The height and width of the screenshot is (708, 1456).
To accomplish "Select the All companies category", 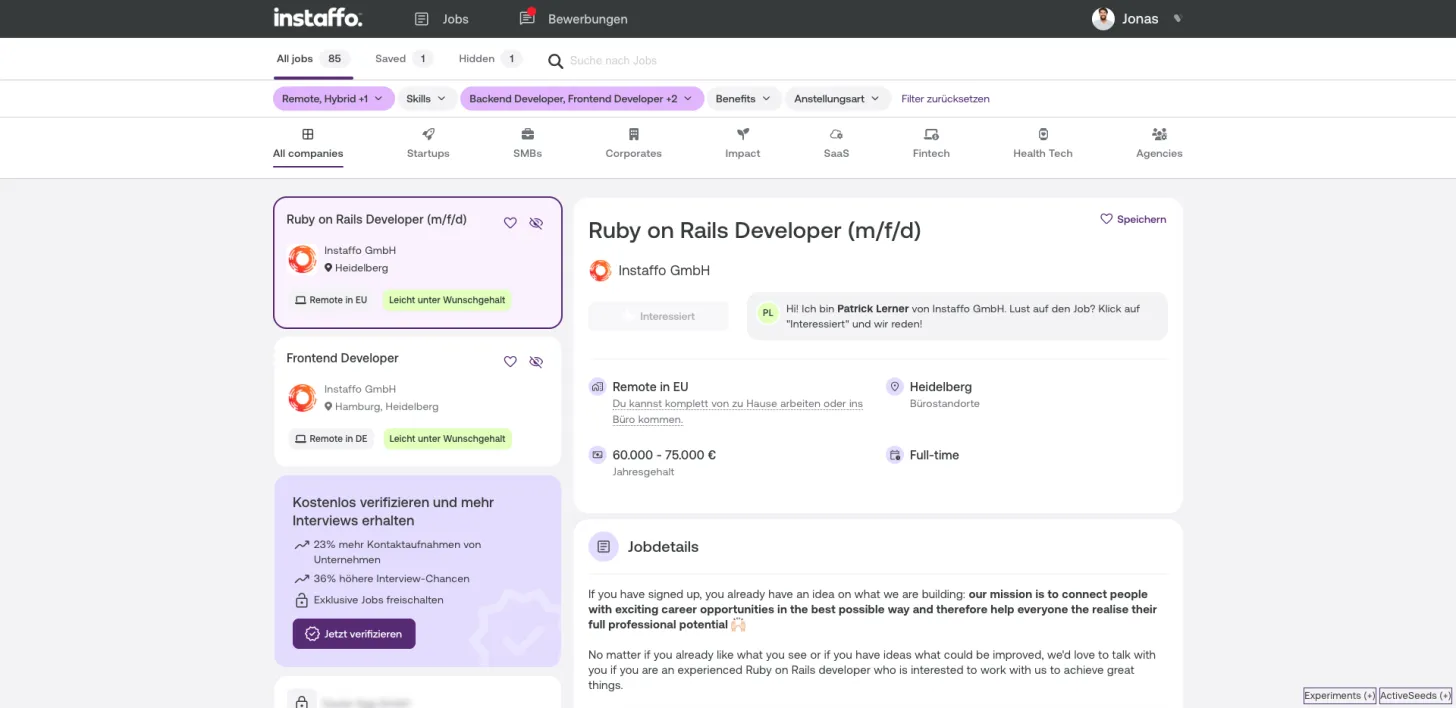I will [x=308, y=143].
